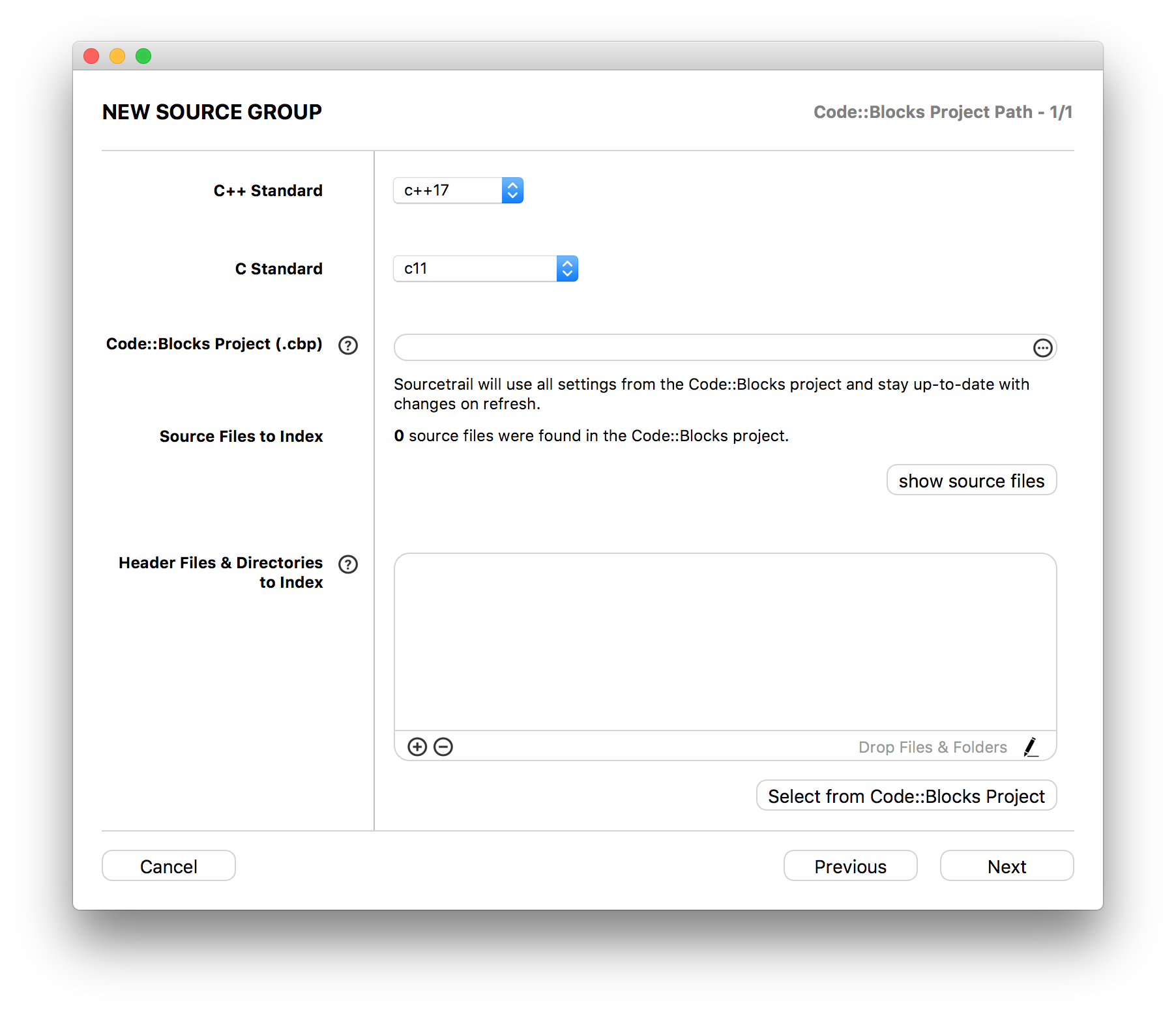This screenshot has height=1014, width=1176.
Task: Click the NEW SOURCE GROUP heading
Action: [x=212, y=112]
